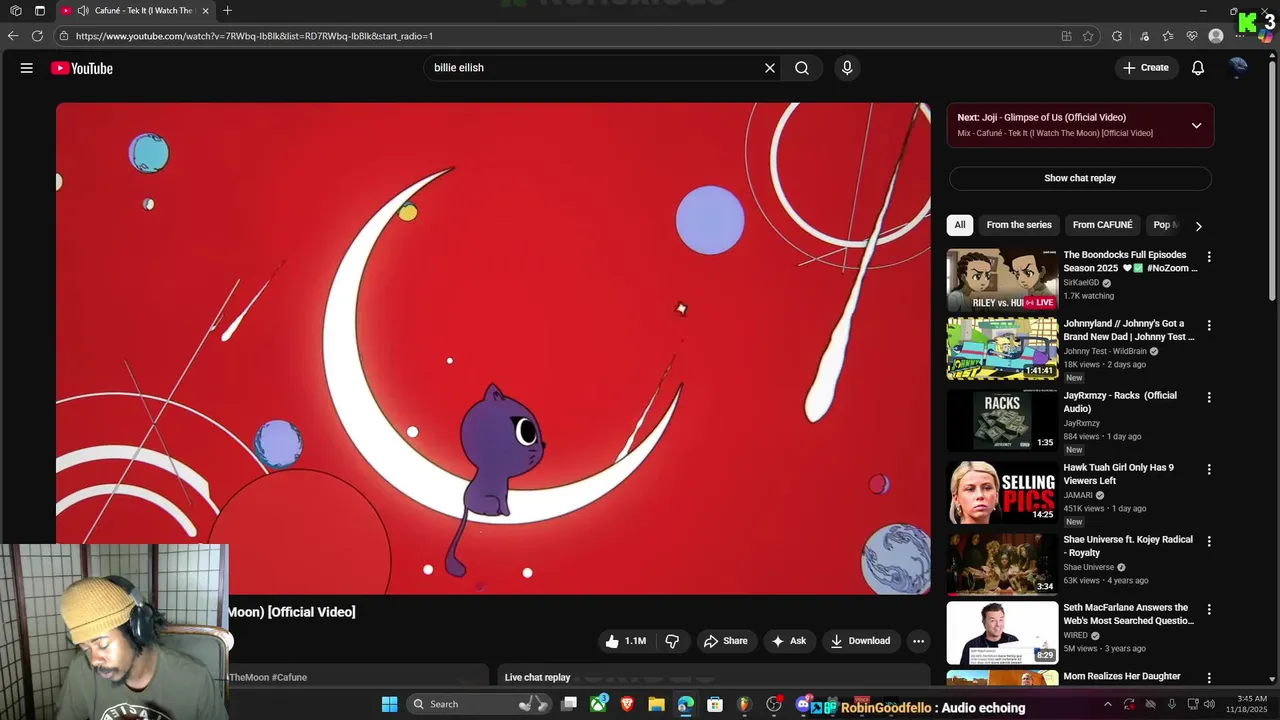Open options for Shae Universe video
Viewport: 1280px width, 720px height.
coord(1209,541)
